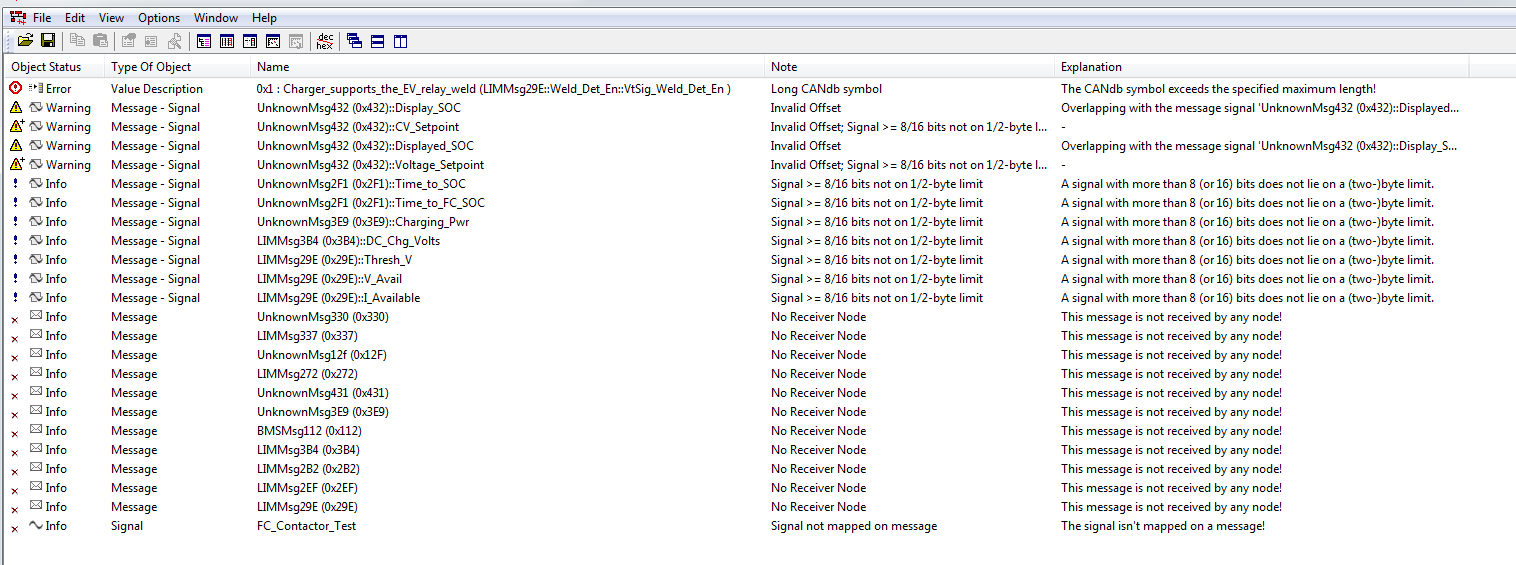Click the cascade windows icon

tap(355, 41)
